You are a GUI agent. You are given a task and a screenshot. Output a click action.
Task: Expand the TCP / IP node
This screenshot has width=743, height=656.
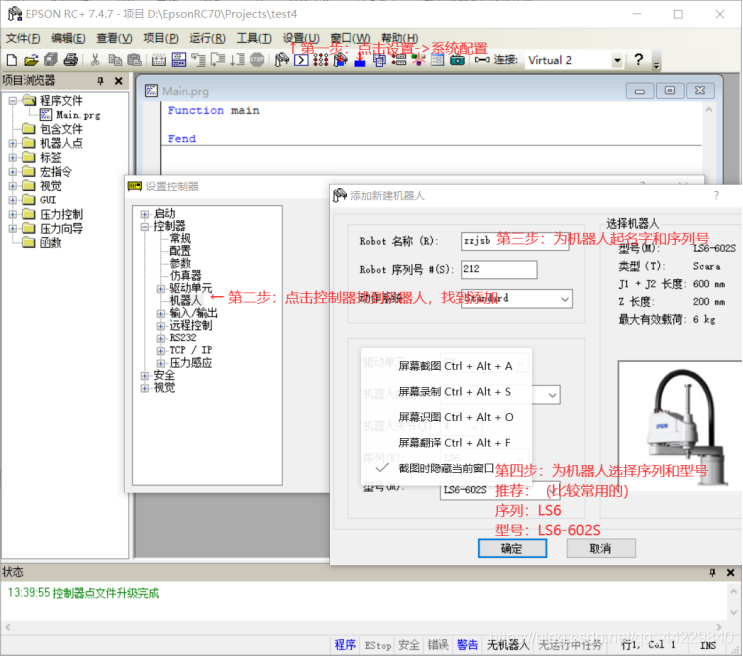pos(161,350)
